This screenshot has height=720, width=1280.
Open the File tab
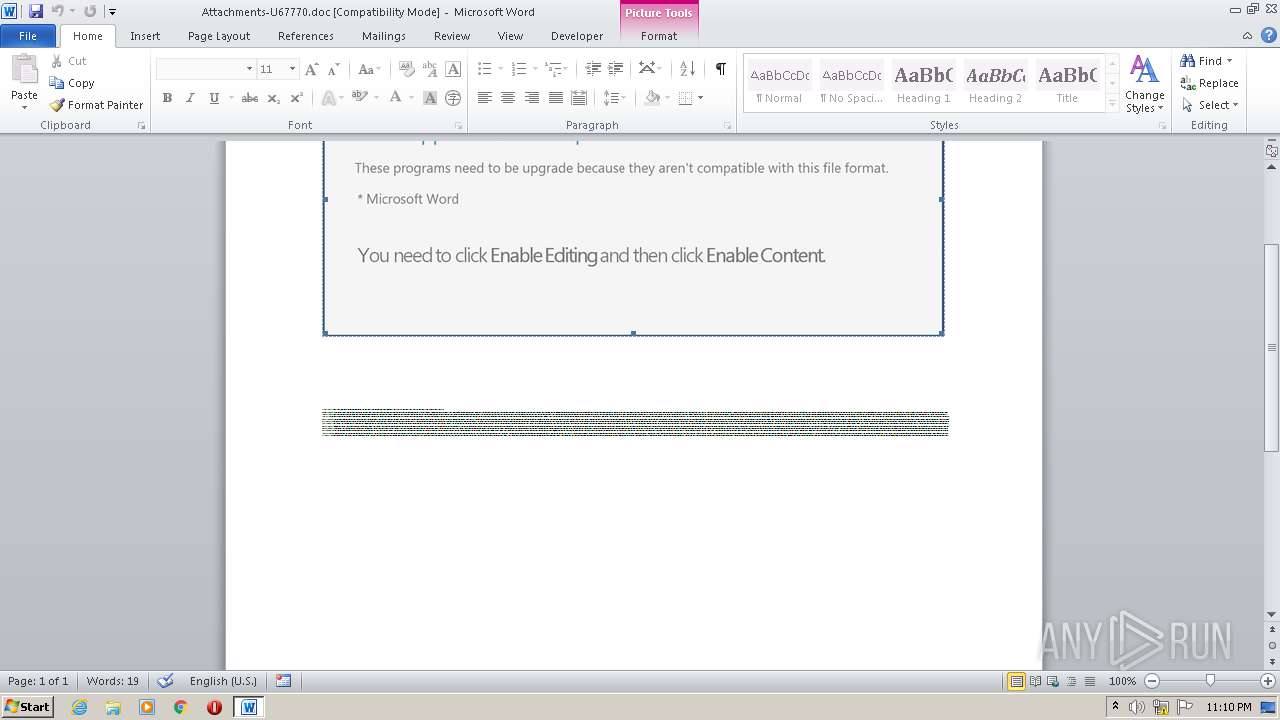click(28, 35)
